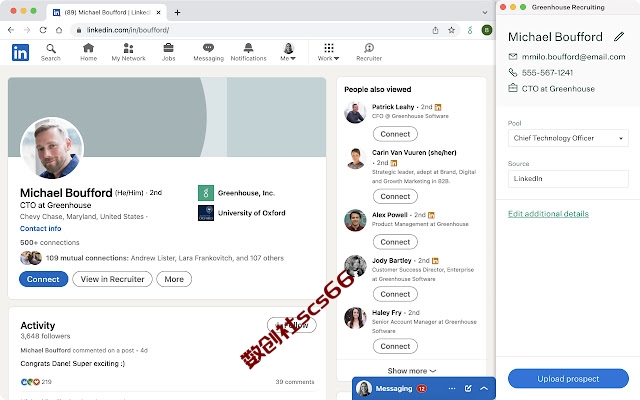This screenshot has width=640, height=400.
Task: Click the address bar URL
Action: point(128,30)
